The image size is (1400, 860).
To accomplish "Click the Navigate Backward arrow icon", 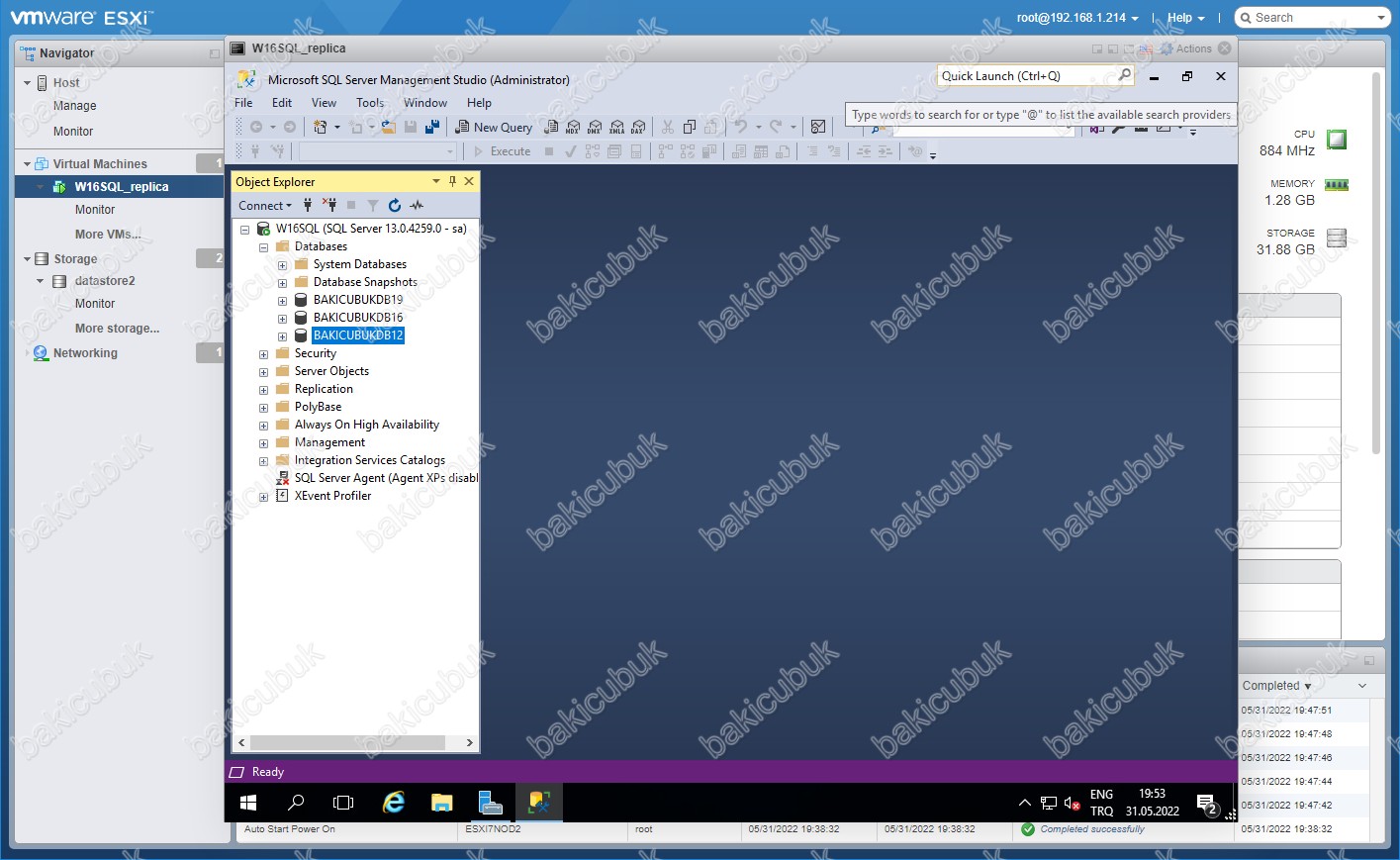I will 256,127.
